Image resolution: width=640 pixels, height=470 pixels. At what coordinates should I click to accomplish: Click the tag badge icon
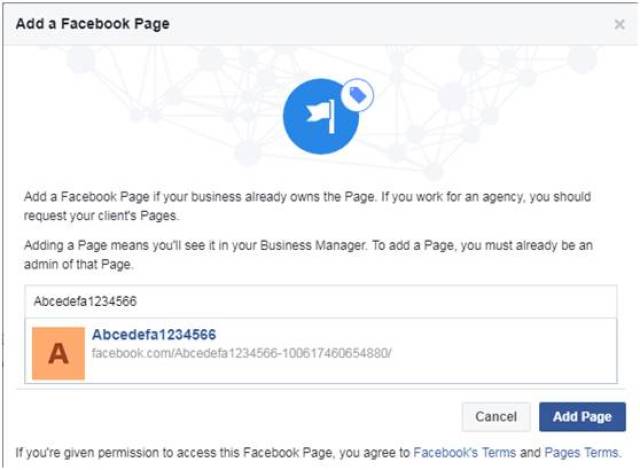coord(358,95)
